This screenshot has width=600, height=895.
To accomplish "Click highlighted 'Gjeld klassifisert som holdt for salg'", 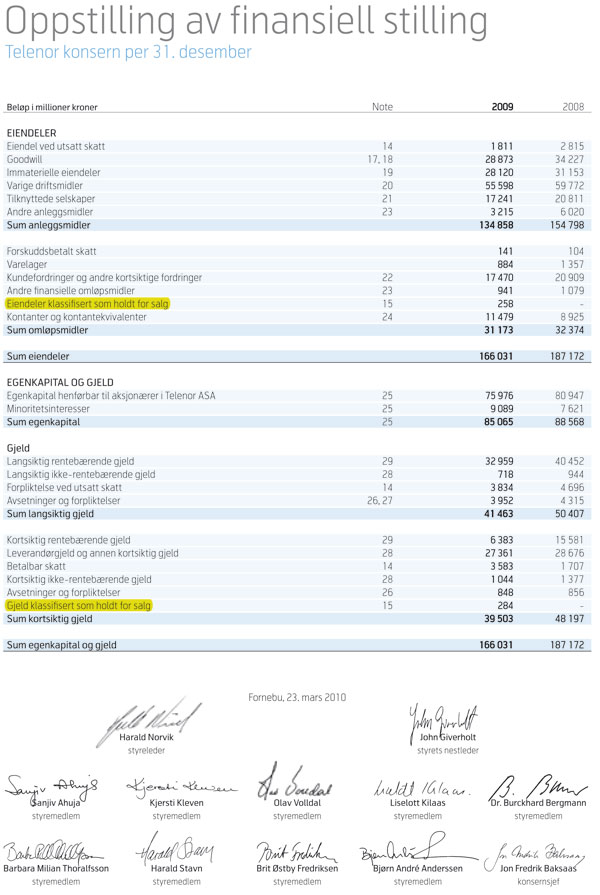I will [x=78, y=605].
